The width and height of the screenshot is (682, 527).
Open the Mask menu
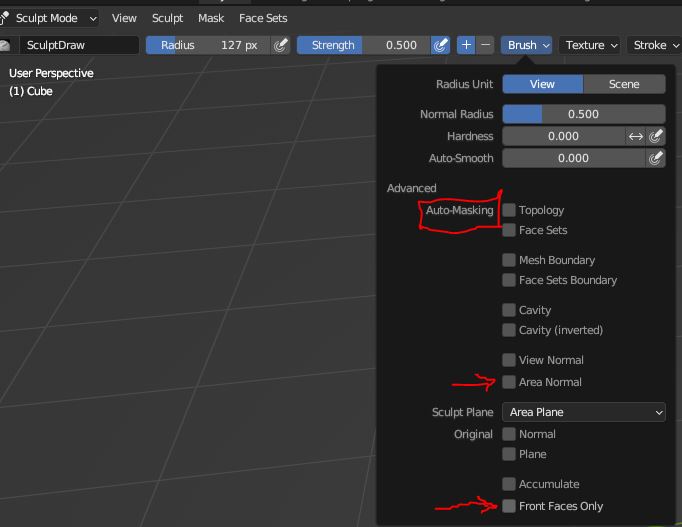[211, 18]
